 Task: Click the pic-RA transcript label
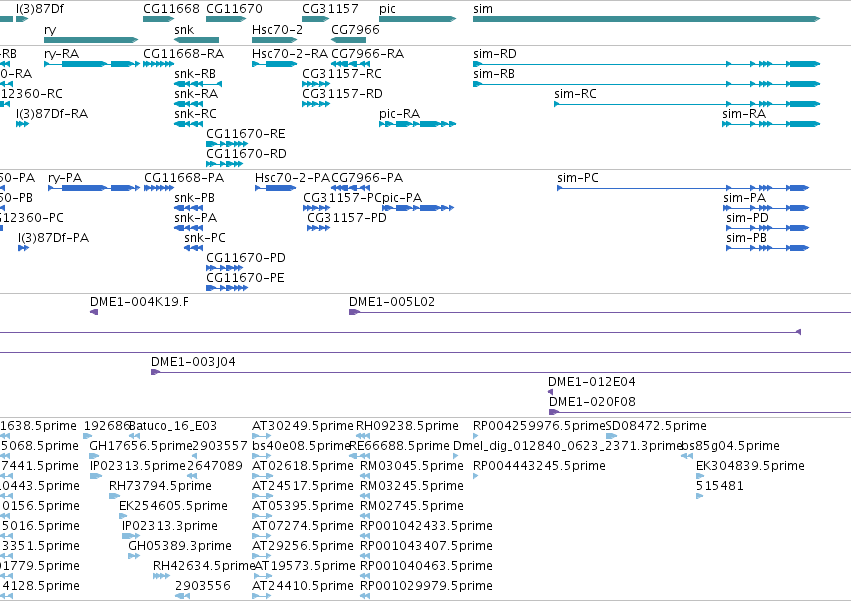pos(399,114)
